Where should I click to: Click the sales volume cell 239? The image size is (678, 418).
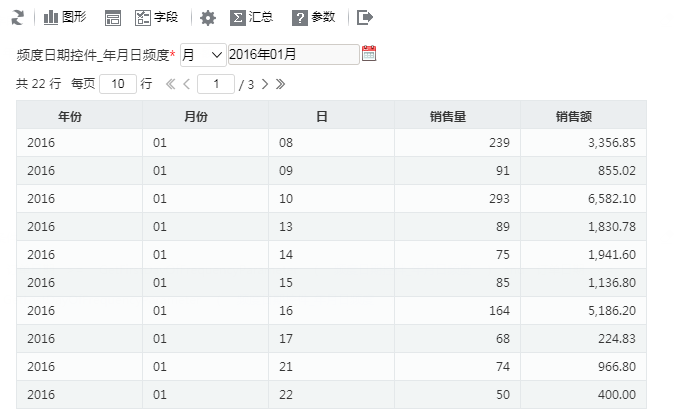[457, 143]
